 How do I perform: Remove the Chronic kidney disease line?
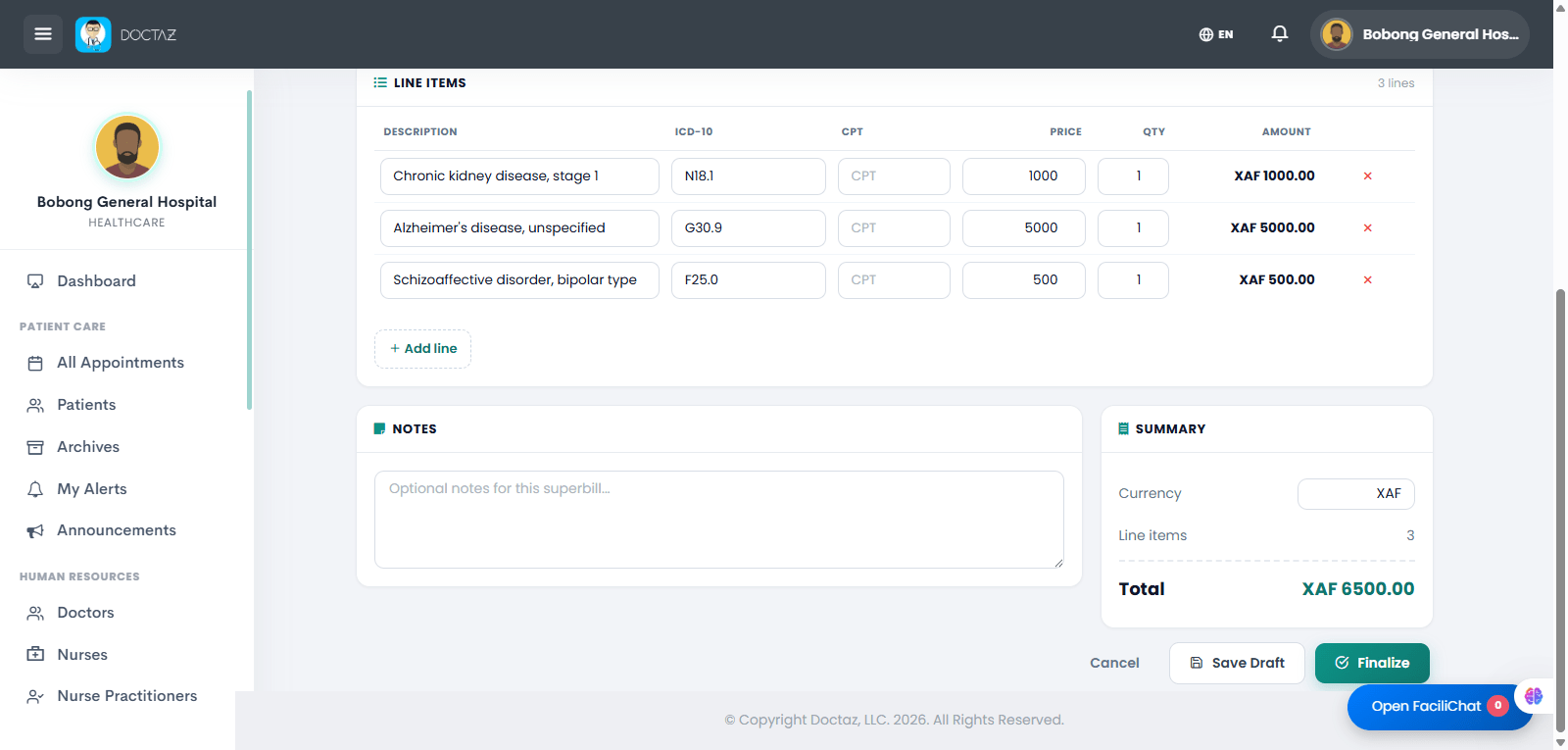[x=1367, y=176]
